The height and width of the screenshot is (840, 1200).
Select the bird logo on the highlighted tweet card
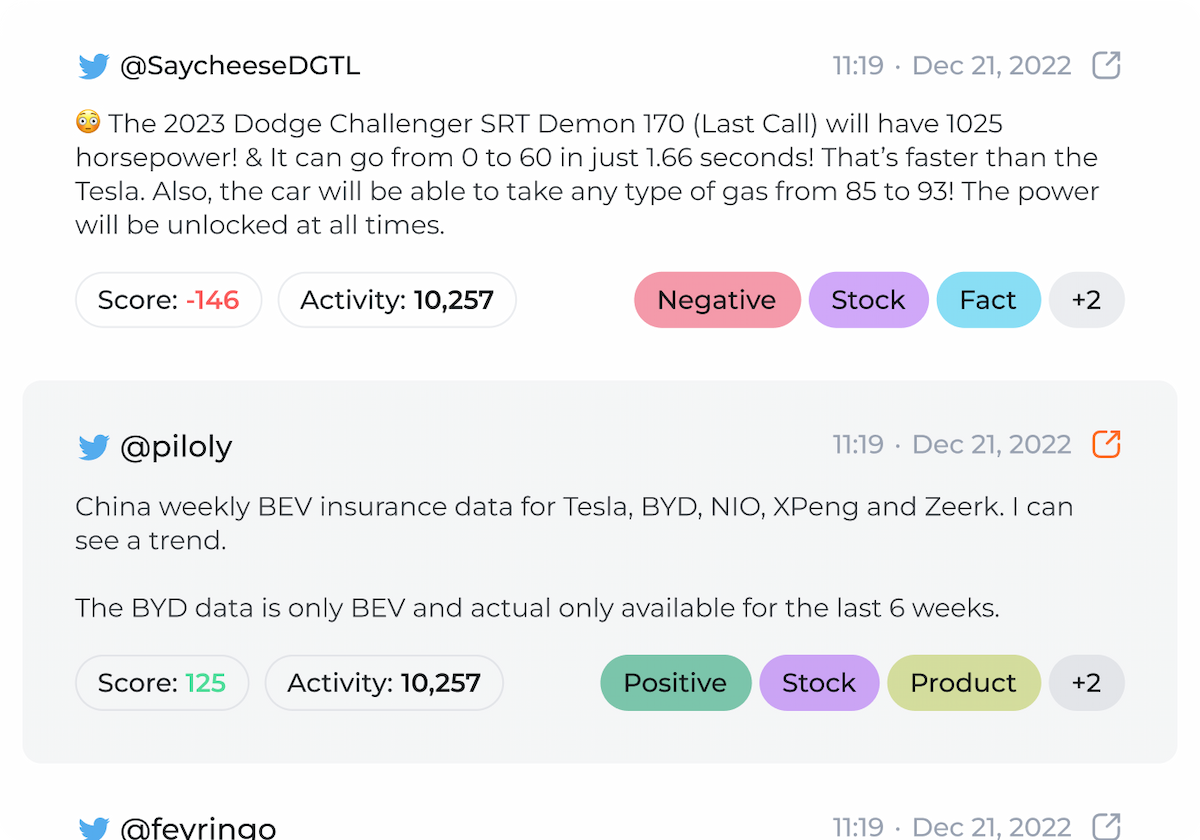point(94,447)
